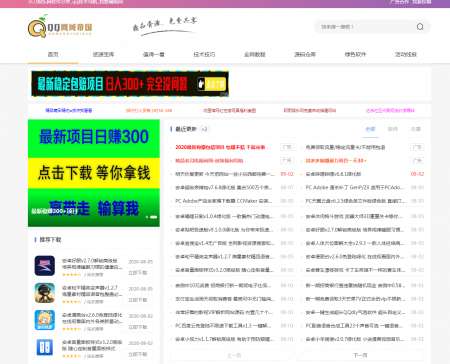Open the red 2020 pinned article link

coord(220,147)
